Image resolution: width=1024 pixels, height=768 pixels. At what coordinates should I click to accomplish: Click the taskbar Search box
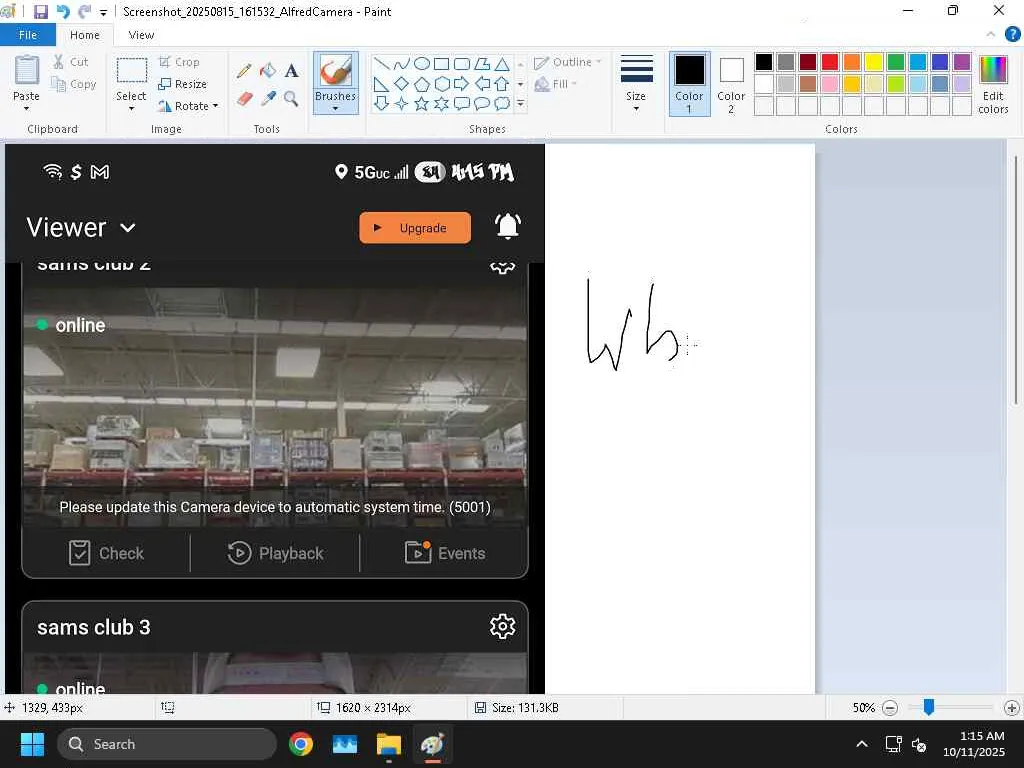pyautogui.click(x=167, y=744)
